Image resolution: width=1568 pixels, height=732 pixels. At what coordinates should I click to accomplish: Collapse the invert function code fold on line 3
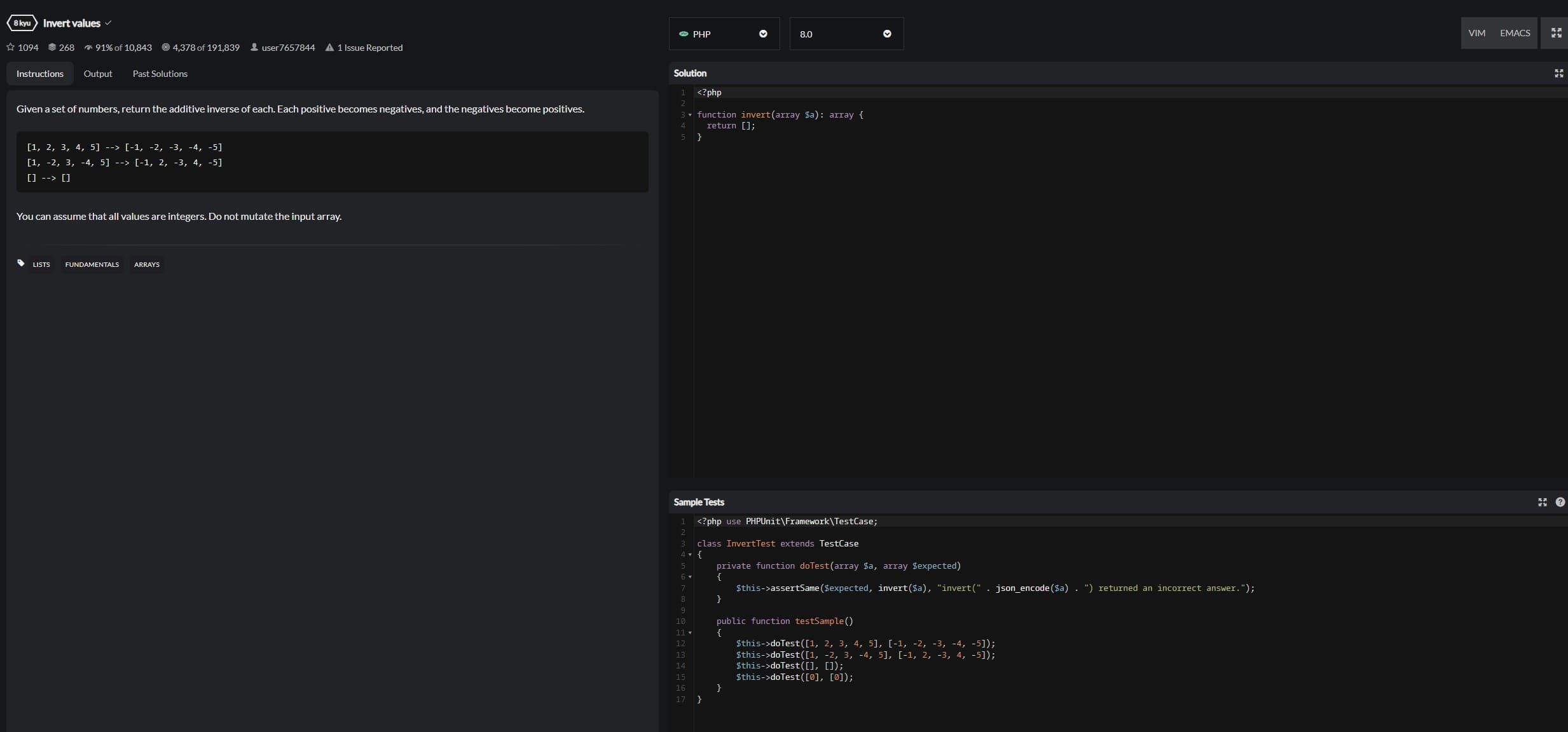[x=691, y=115]
